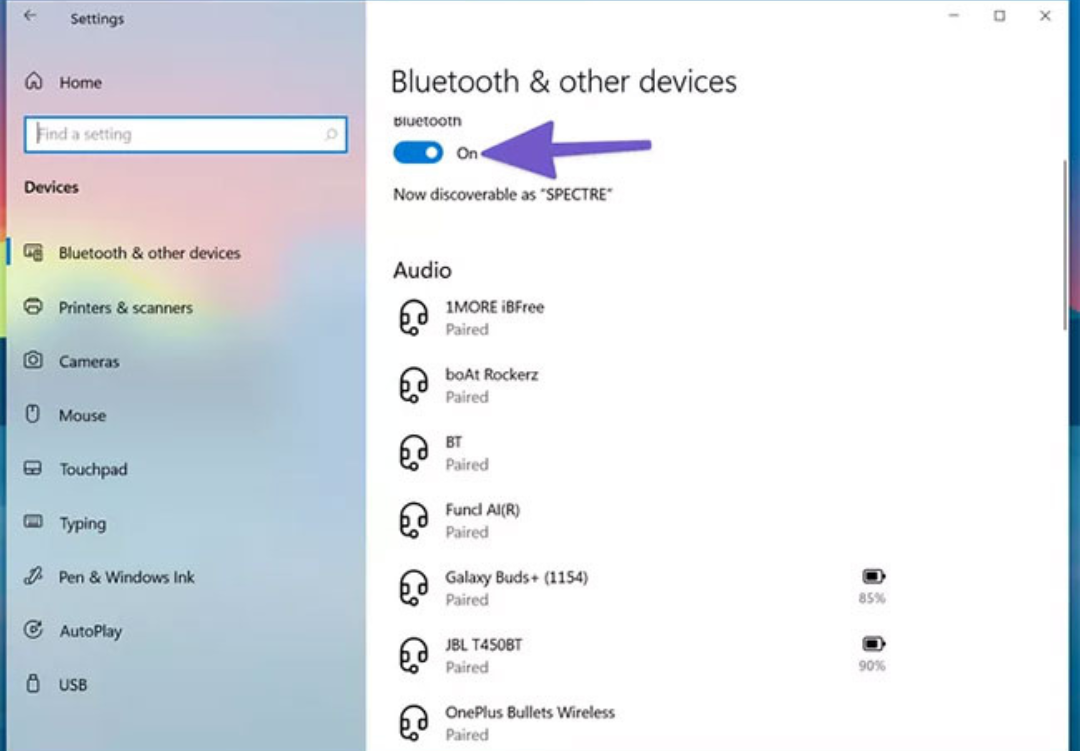Click the printer icon in sidebar
This screenshot has width=1080, height=751.
click(33, 306)
